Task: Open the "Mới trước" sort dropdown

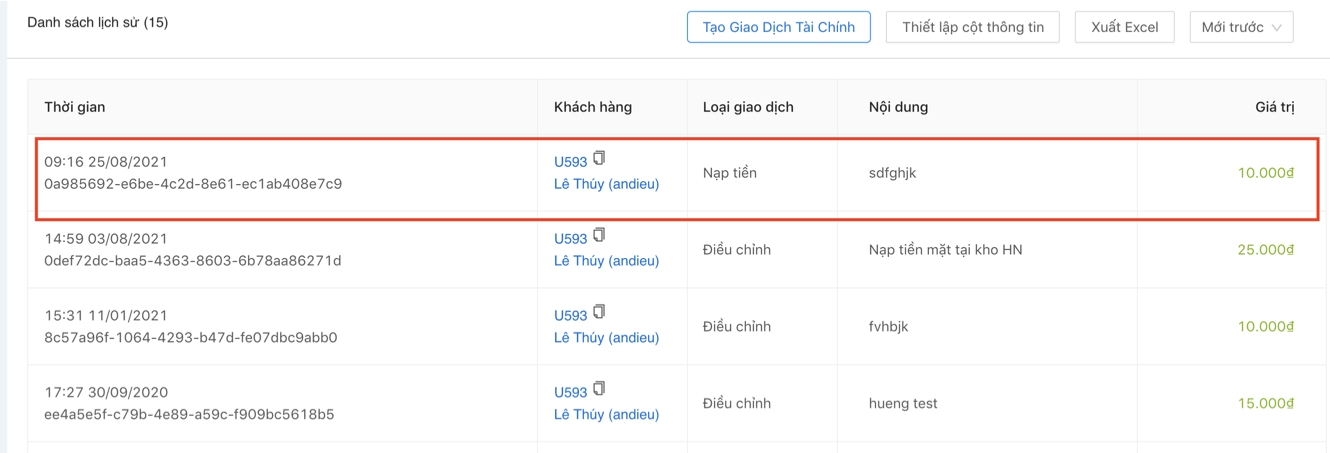Action: [1241, 27]
